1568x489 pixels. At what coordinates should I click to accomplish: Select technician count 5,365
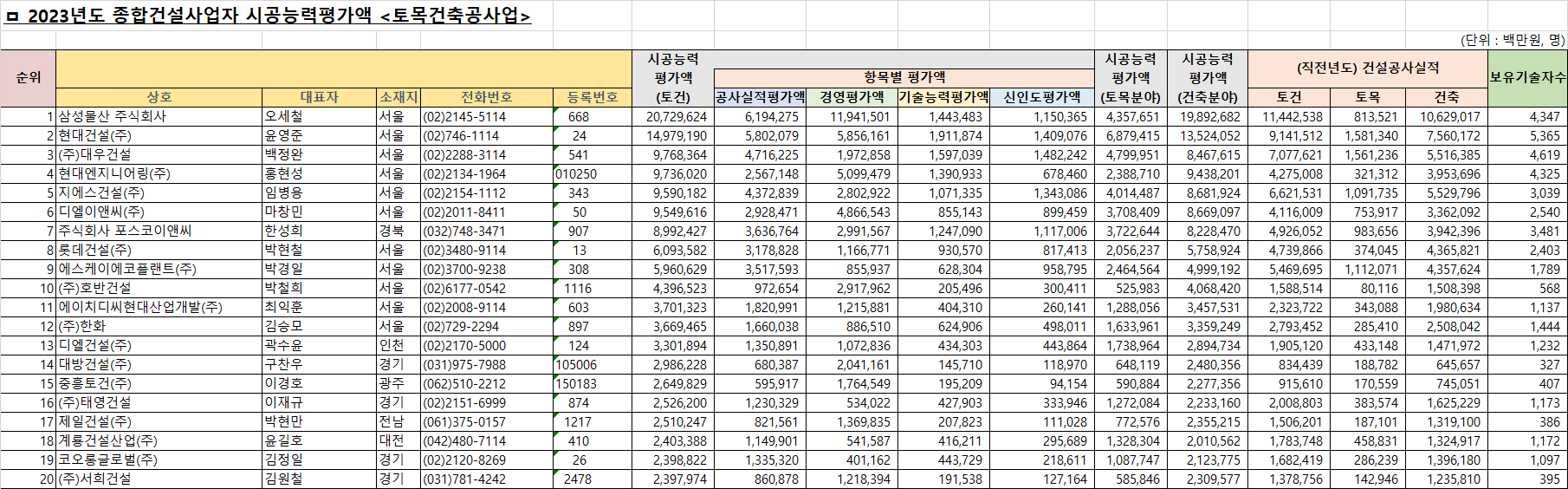pyautogui.click(x=1527, y=135)
